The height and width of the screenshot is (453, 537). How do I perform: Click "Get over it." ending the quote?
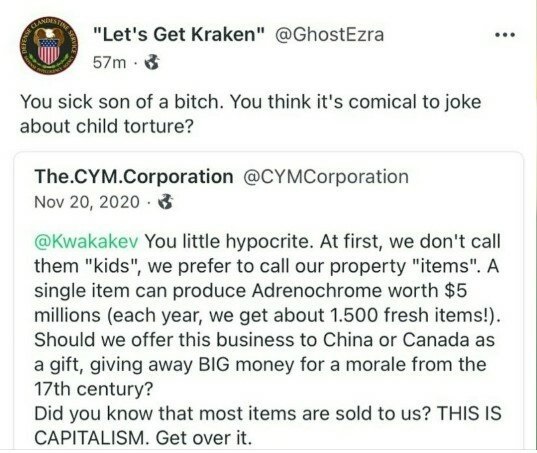[204, 438]
